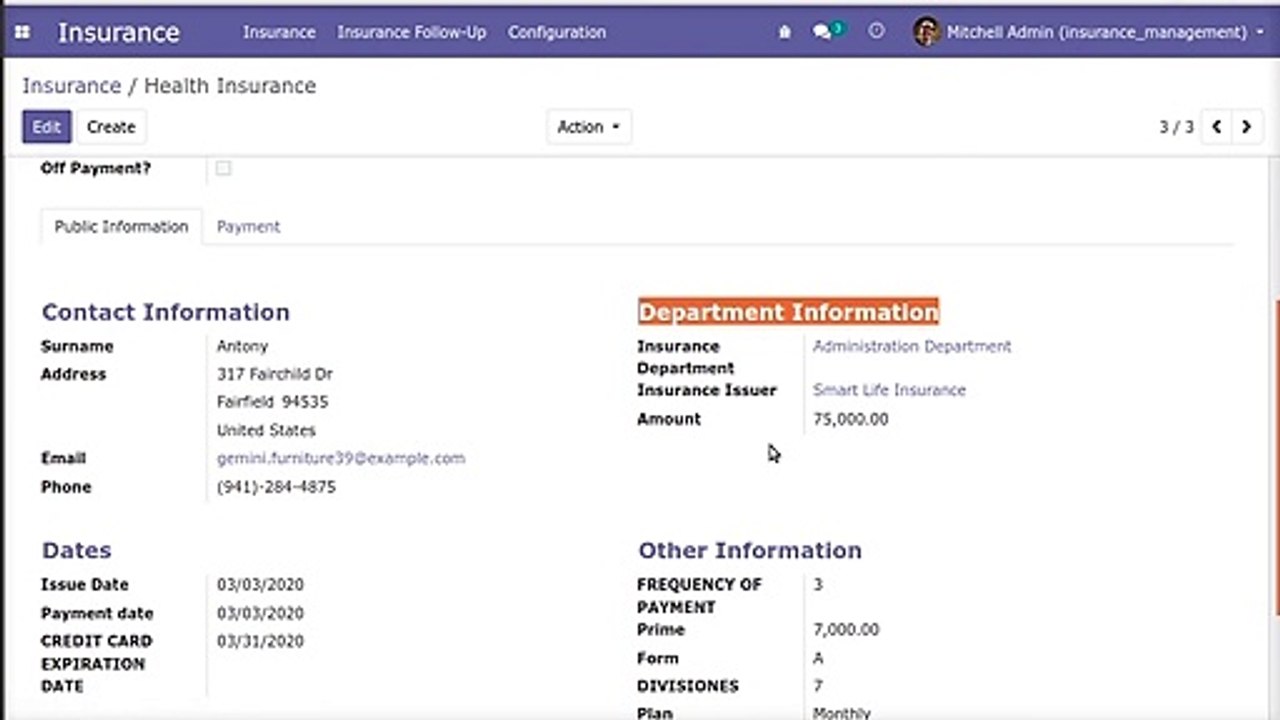Navigate to Insurance breadcrumb link
Screen dimensions: 1280x720
point(71,86)
